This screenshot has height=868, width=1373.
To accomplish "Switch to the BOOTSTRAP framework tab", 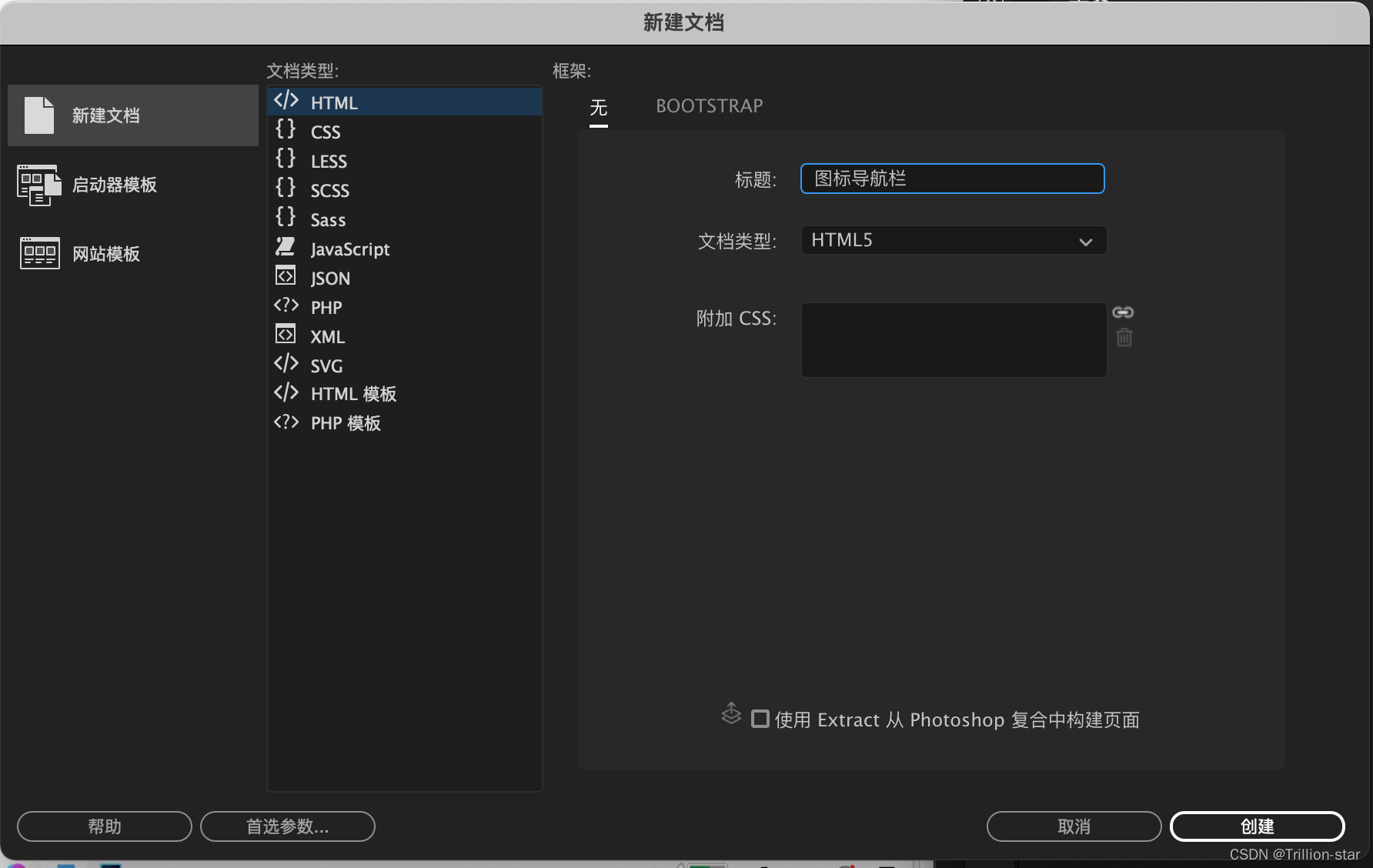I will coord(709,106).
